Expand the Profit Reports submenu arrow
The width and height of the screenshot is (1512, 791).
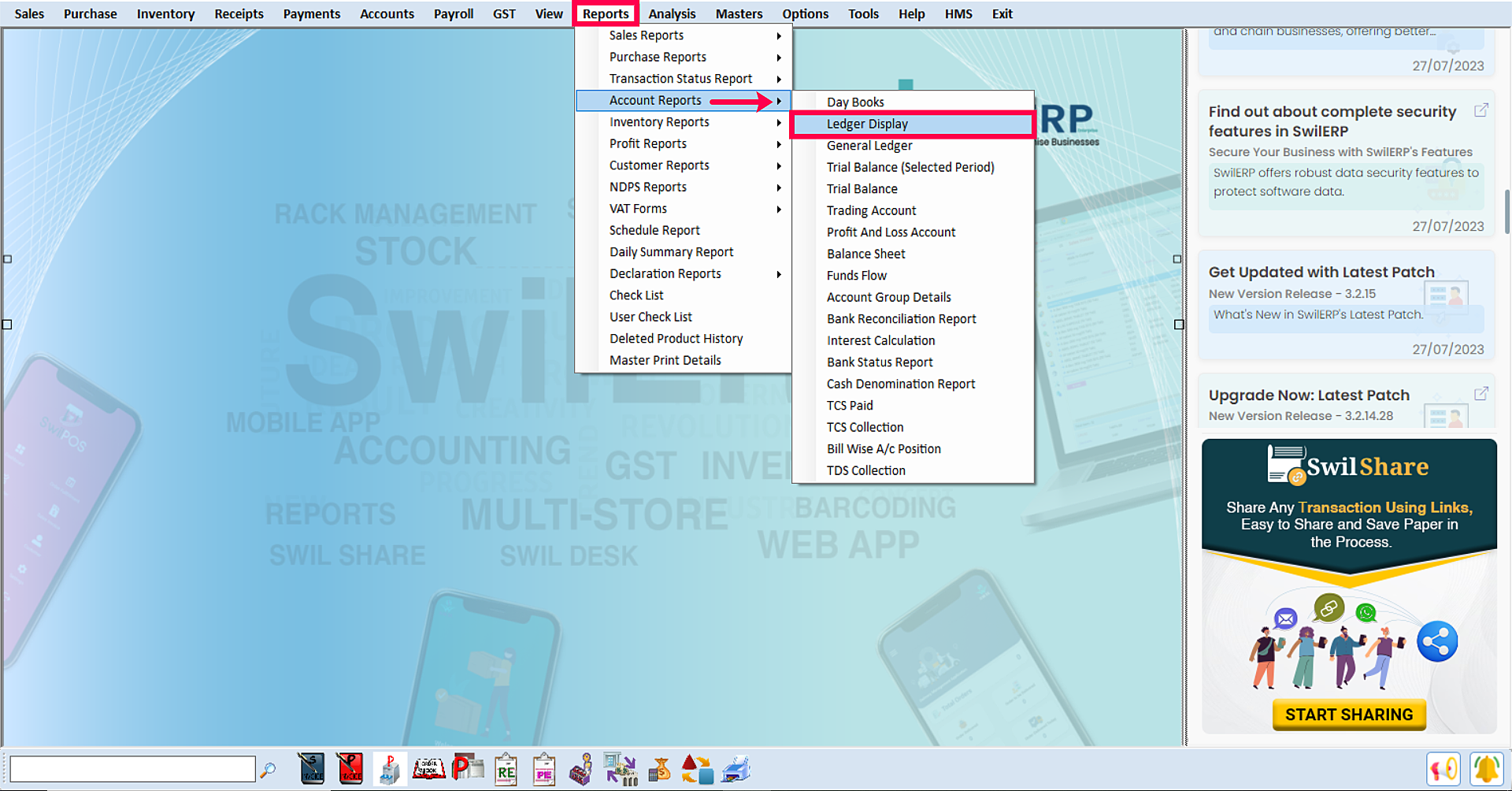[x=779, y=144]
